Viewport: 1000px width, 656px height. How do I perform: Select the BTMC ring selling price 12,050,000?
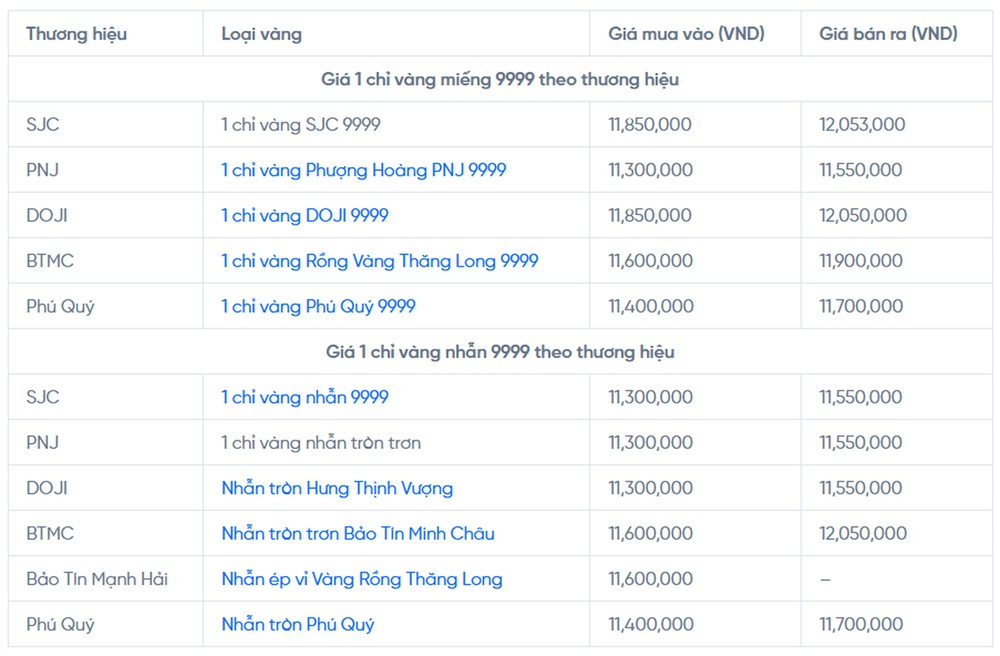click(x=863, y=534)
